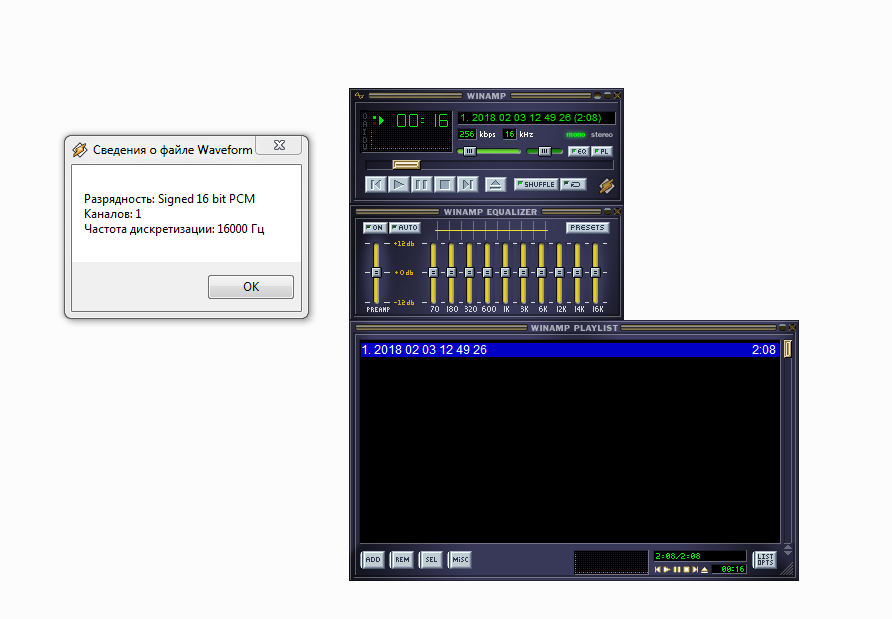Image resolution: width=892 pixels, height=619 pixels.
Task: Go to previous track in Winamp main window
Action: [x=375, y=184]
